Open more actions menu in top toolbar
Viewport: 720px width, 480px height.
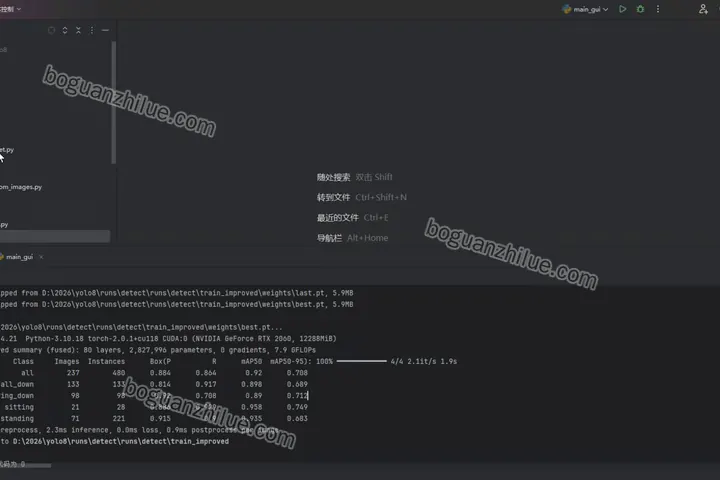coord(658,9)
